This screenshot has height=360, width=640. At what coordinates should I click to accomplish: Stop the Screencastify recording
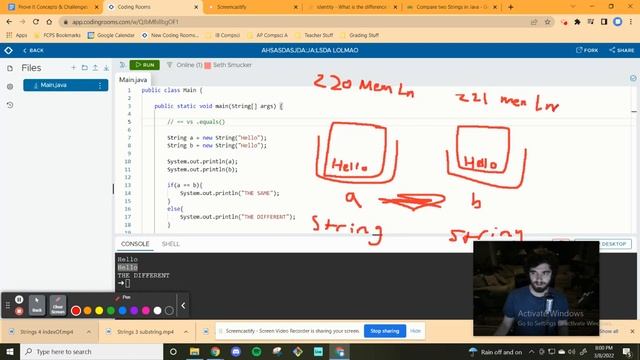pos(19,311)
